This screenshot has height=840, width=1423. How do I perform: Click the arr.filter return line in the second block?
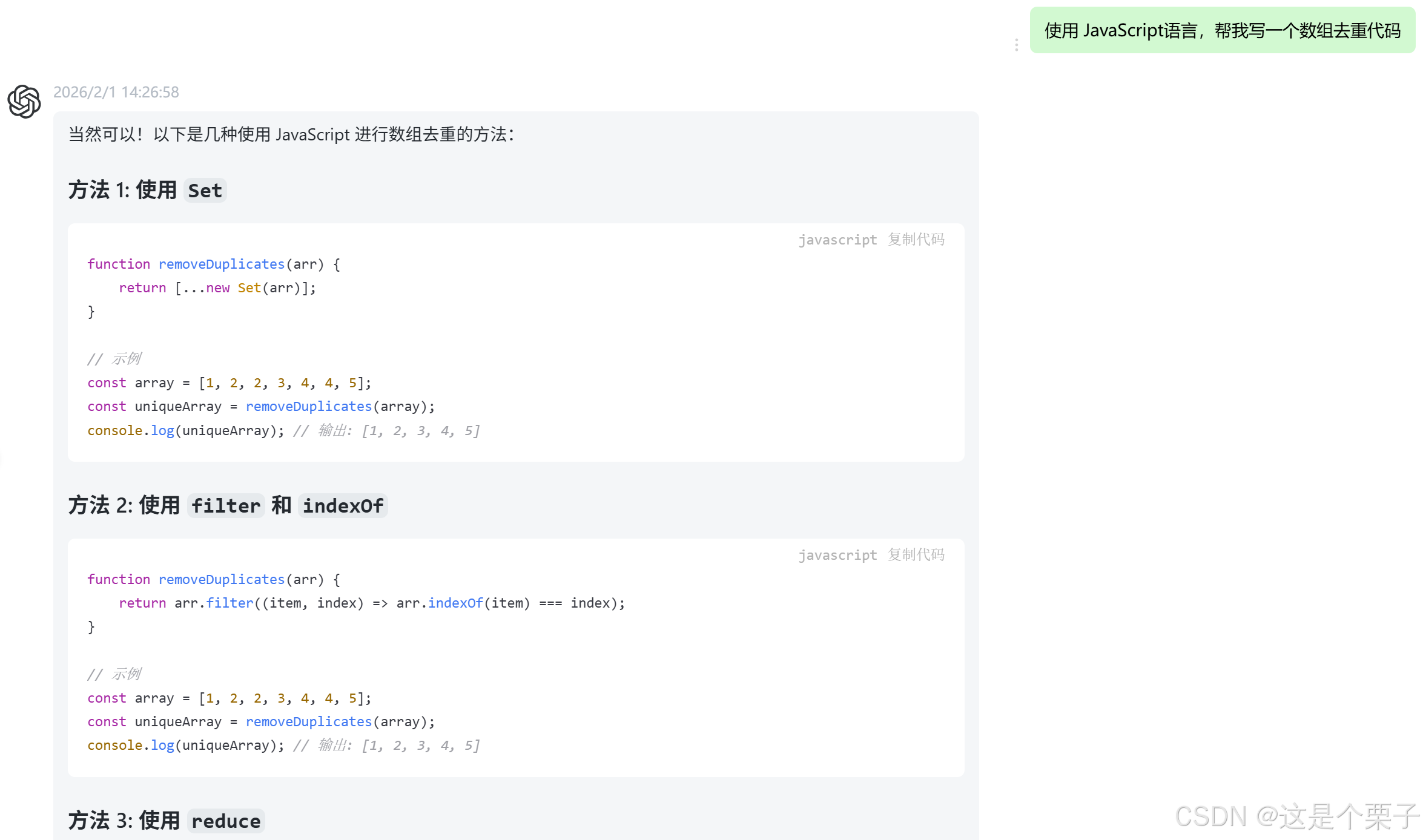pyautogui.click(x=371, y=603)
